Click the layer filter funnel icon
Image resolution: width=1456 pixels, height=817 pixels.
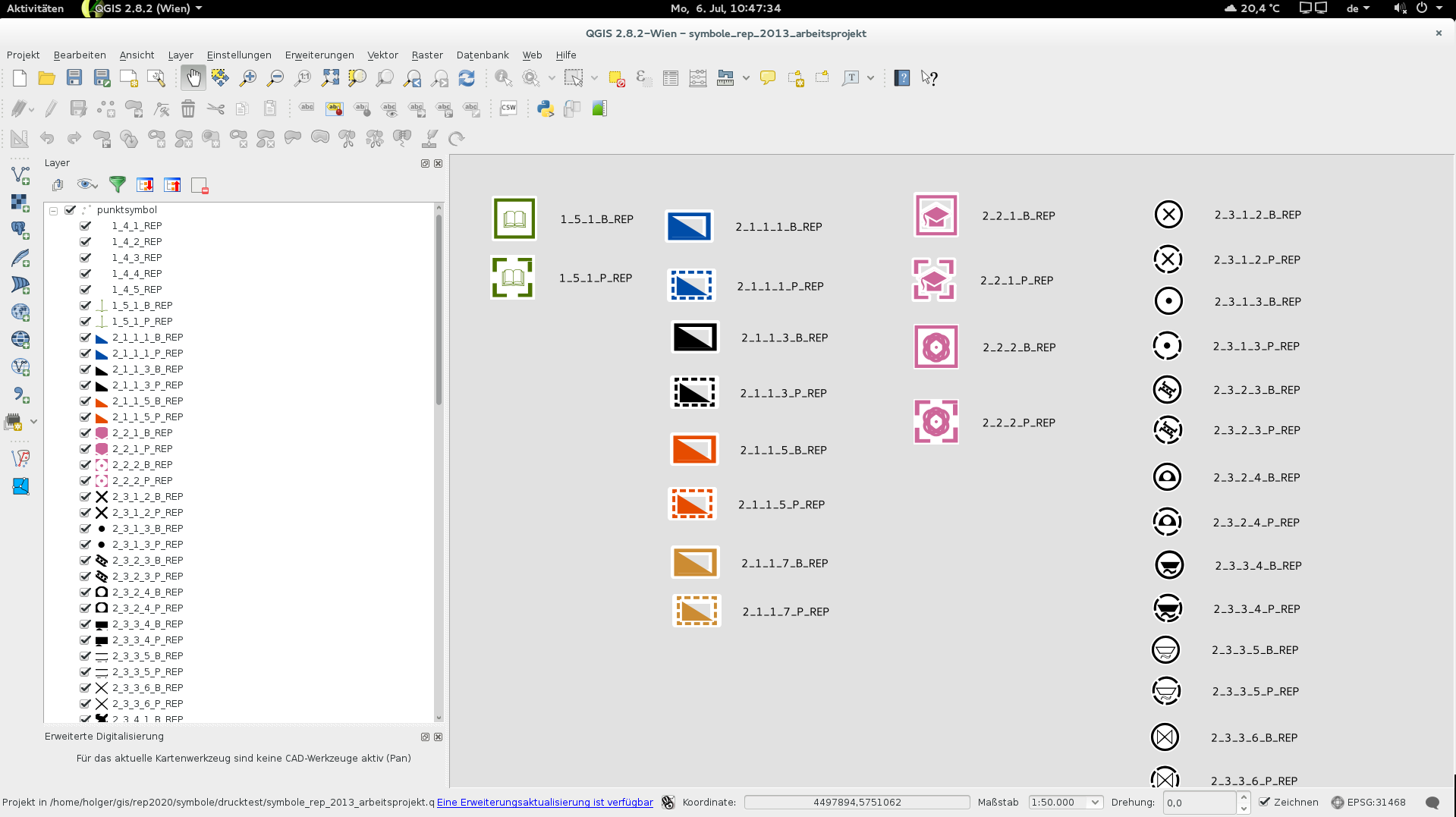[x=118, y=185]
